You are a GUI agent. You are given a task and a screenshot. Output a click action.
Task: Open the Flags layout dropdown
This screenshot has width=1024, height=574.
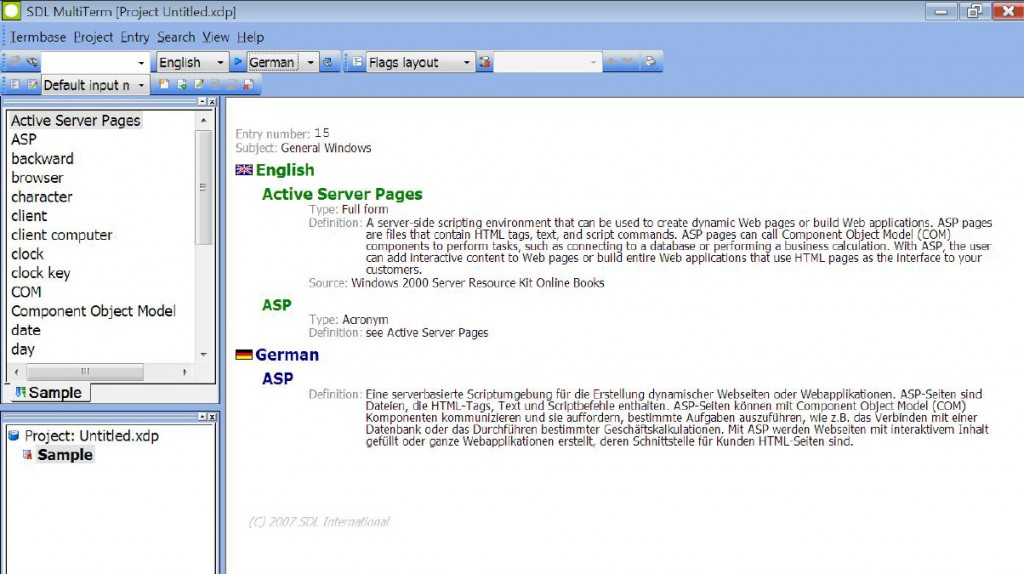466,63
